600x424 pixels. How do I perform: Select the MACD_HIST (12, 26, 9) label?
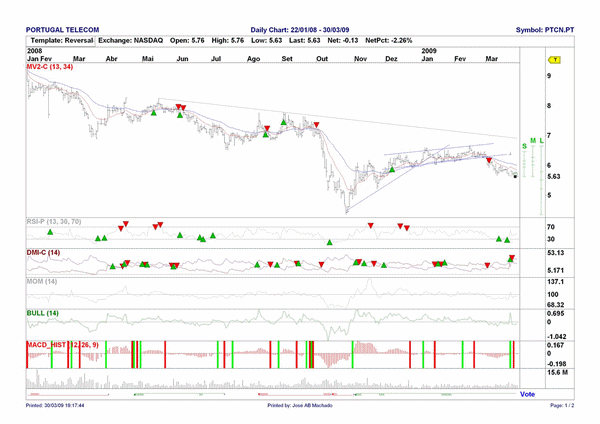click(62, 345)
